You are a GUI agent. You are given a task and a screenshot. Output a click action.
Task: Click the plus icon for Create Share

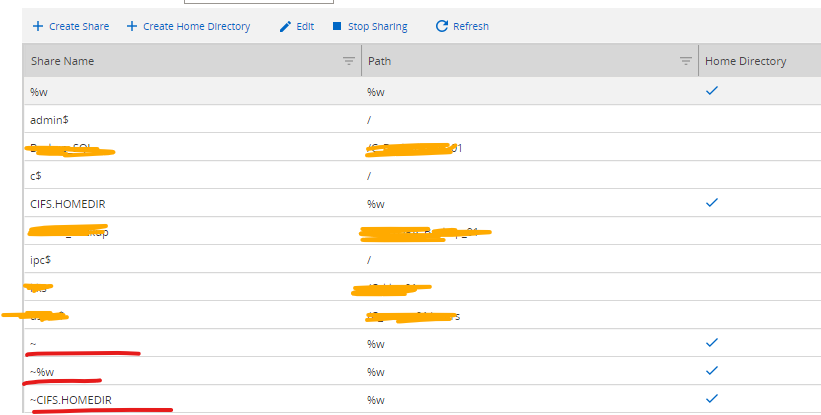coord(38,26)
